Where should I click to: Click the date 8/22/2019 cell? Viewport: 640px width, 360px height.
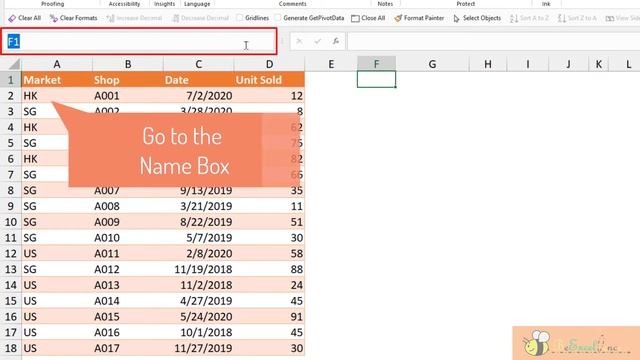pyautogui.click(x=198, y=222)
